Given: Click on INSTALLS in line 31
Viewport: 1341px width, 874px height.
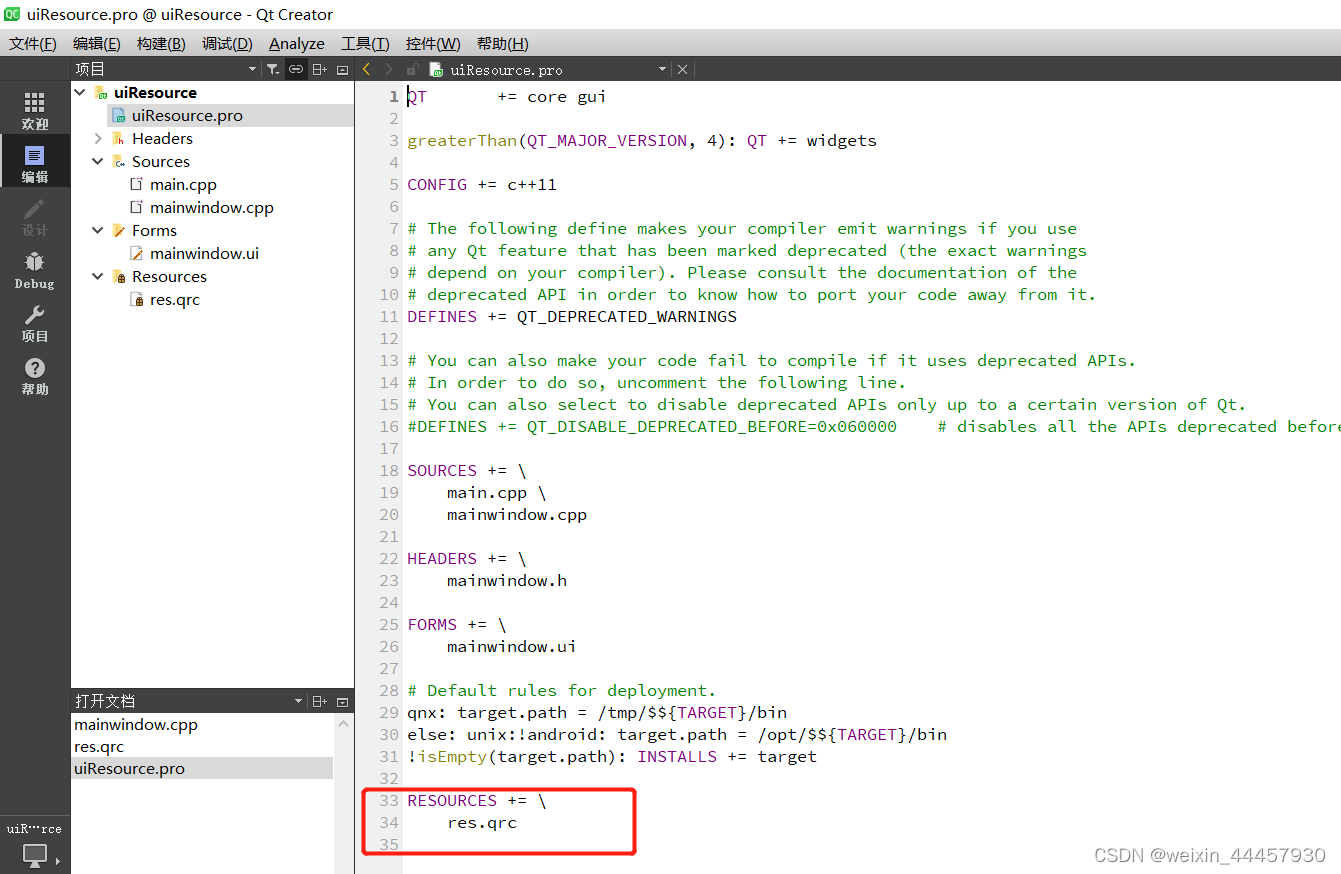Looking at the screenshot, I should coord(677,756).
